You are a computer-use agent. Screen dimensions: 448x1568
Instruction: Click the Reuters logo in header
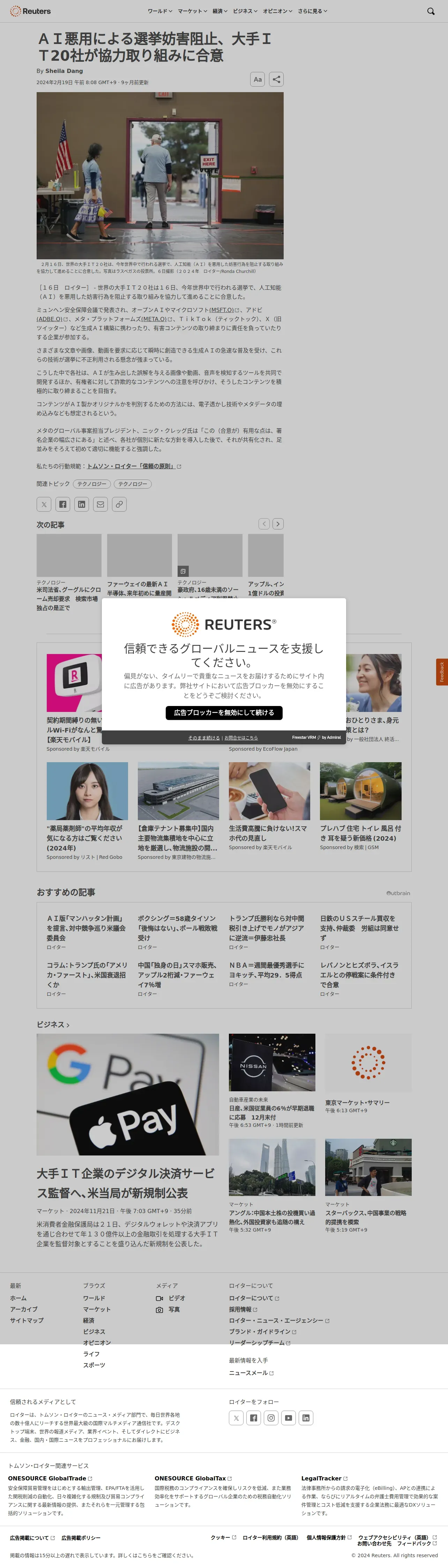[x=30, y=11]
